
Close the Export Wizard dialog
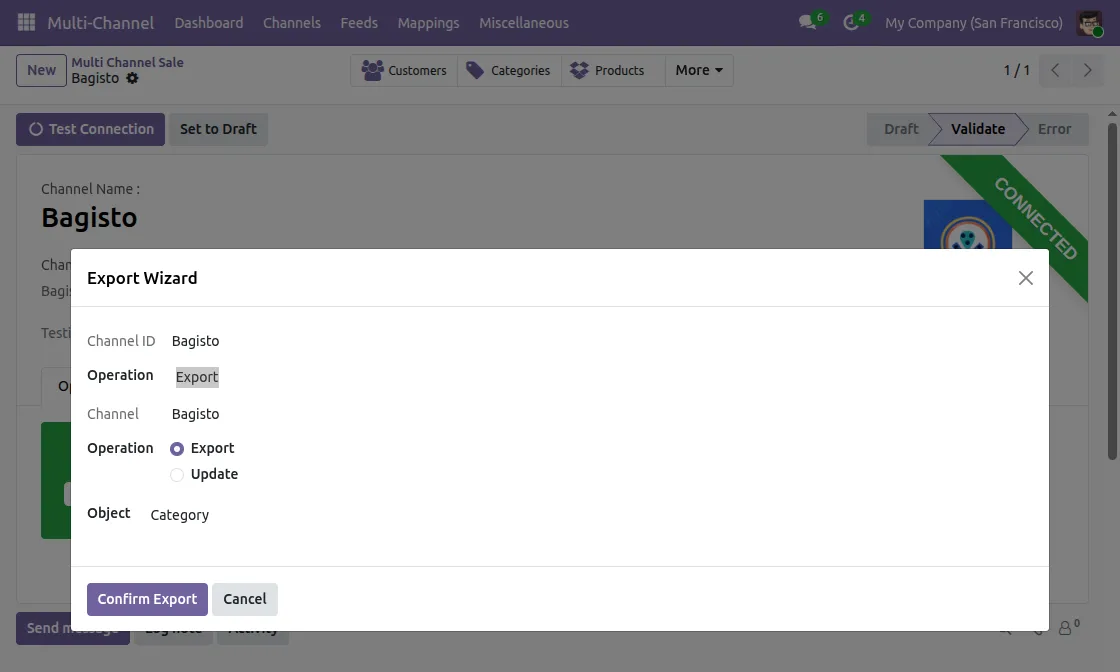point(1025,278)
